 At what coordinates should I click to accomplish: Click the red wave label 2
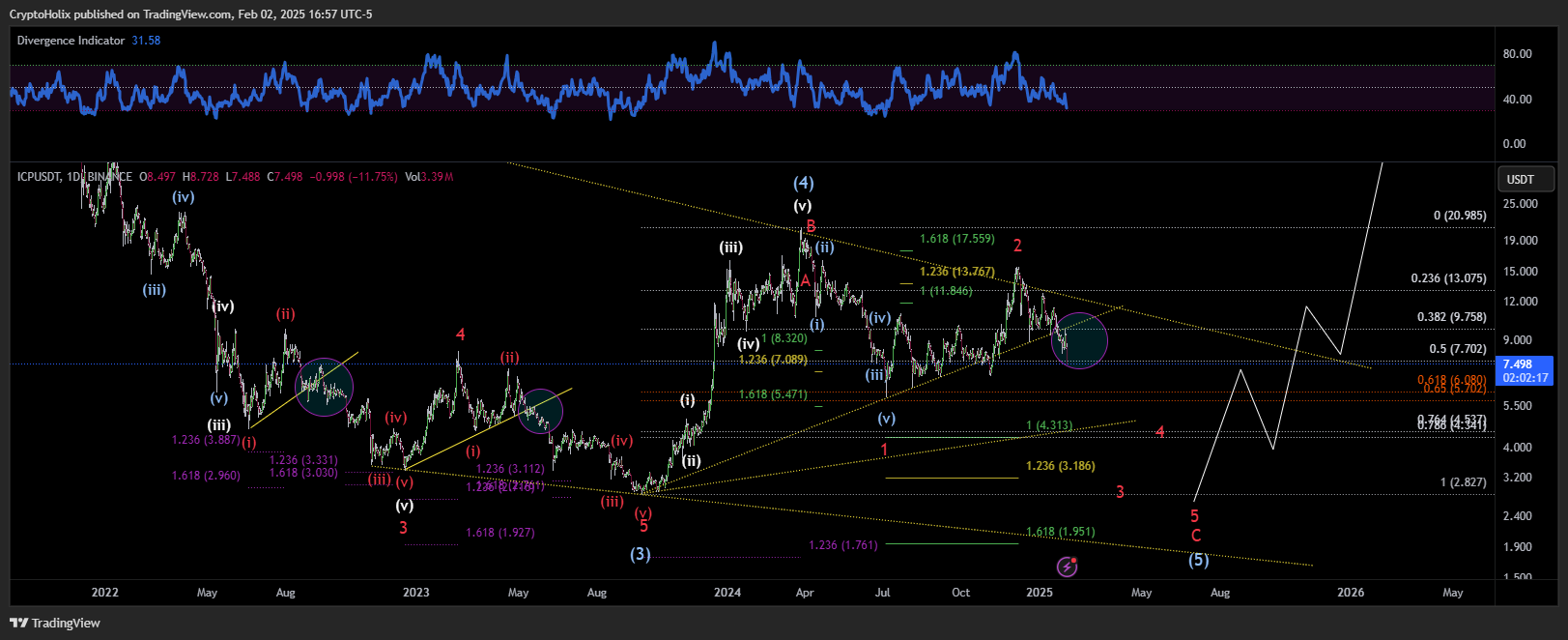click(x=1017, y=246)
